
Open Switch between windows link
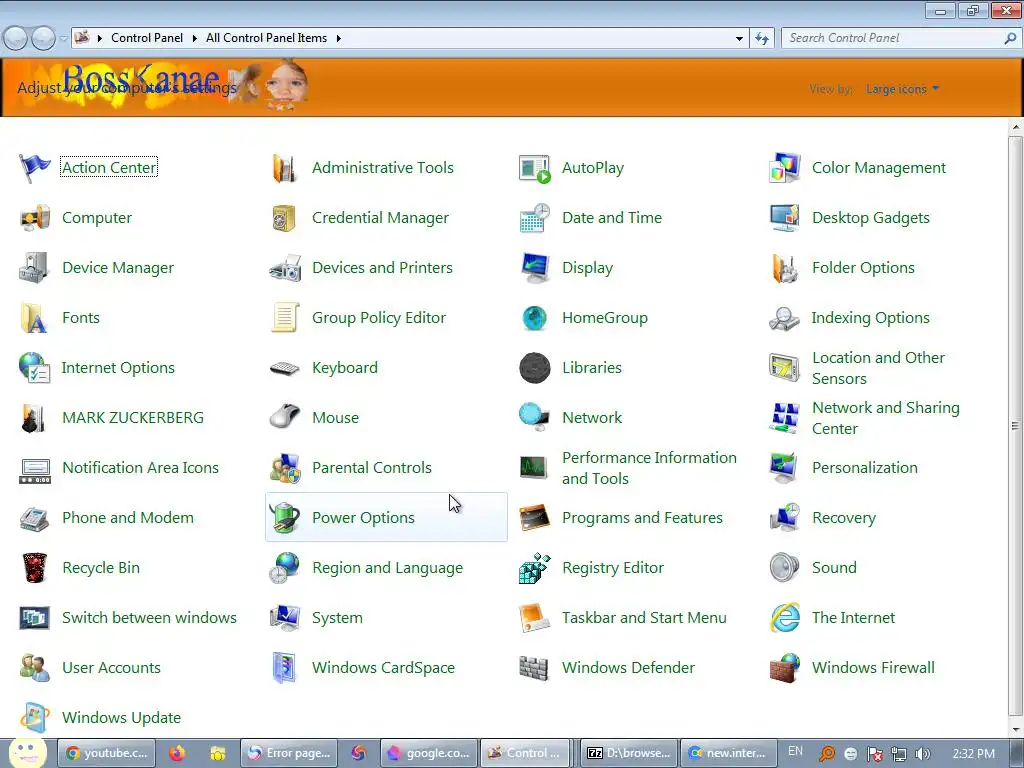(149, 618)
